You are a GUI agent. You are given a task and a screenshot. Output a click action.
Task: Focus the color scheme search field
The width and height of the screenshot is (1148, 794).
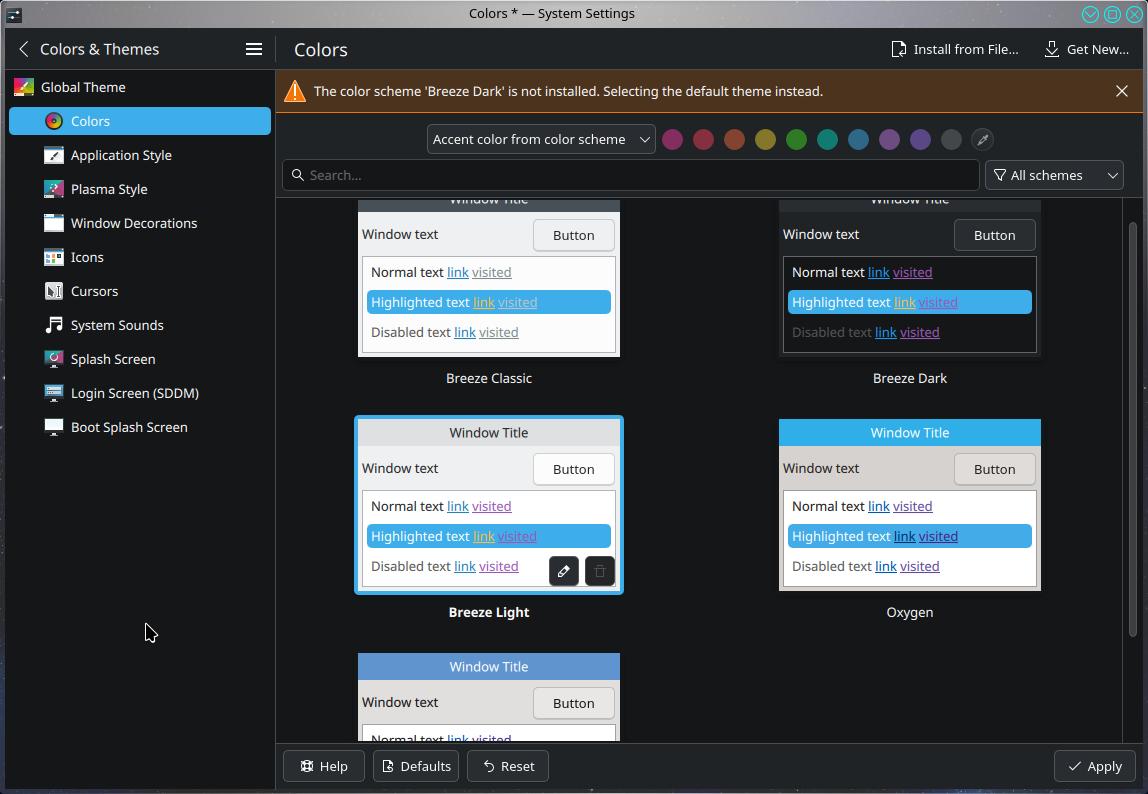click(x=630, y=175)
